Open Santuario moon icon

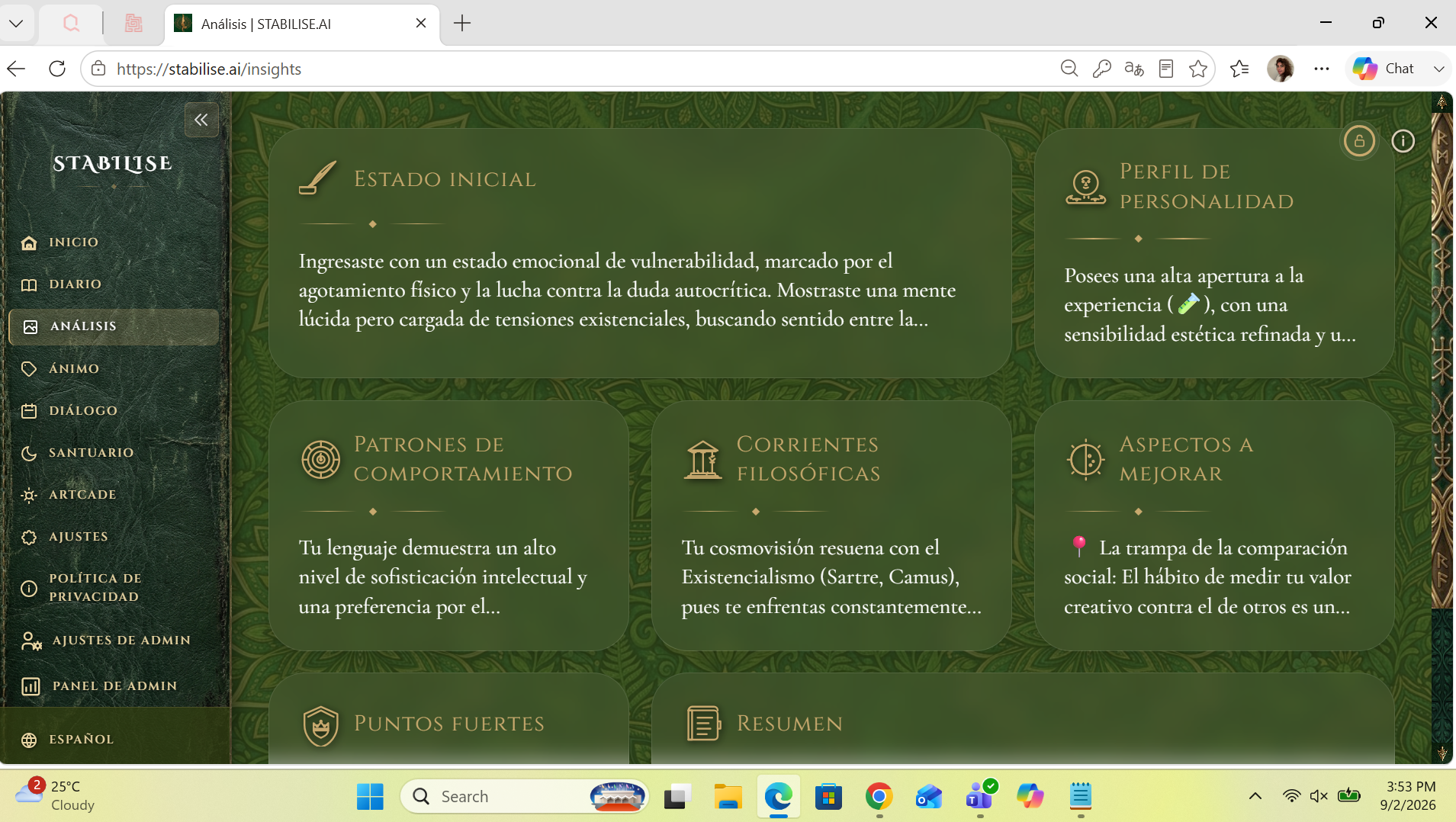click(x=29, y=453)
